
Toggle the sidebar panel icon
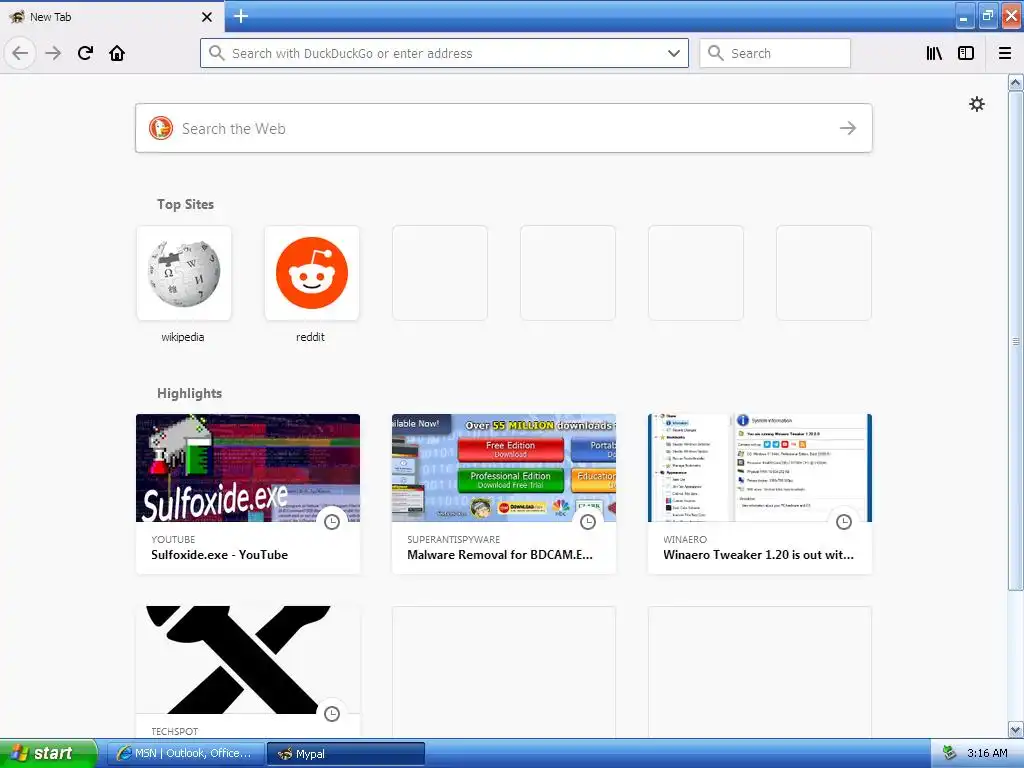click(966, 53)
